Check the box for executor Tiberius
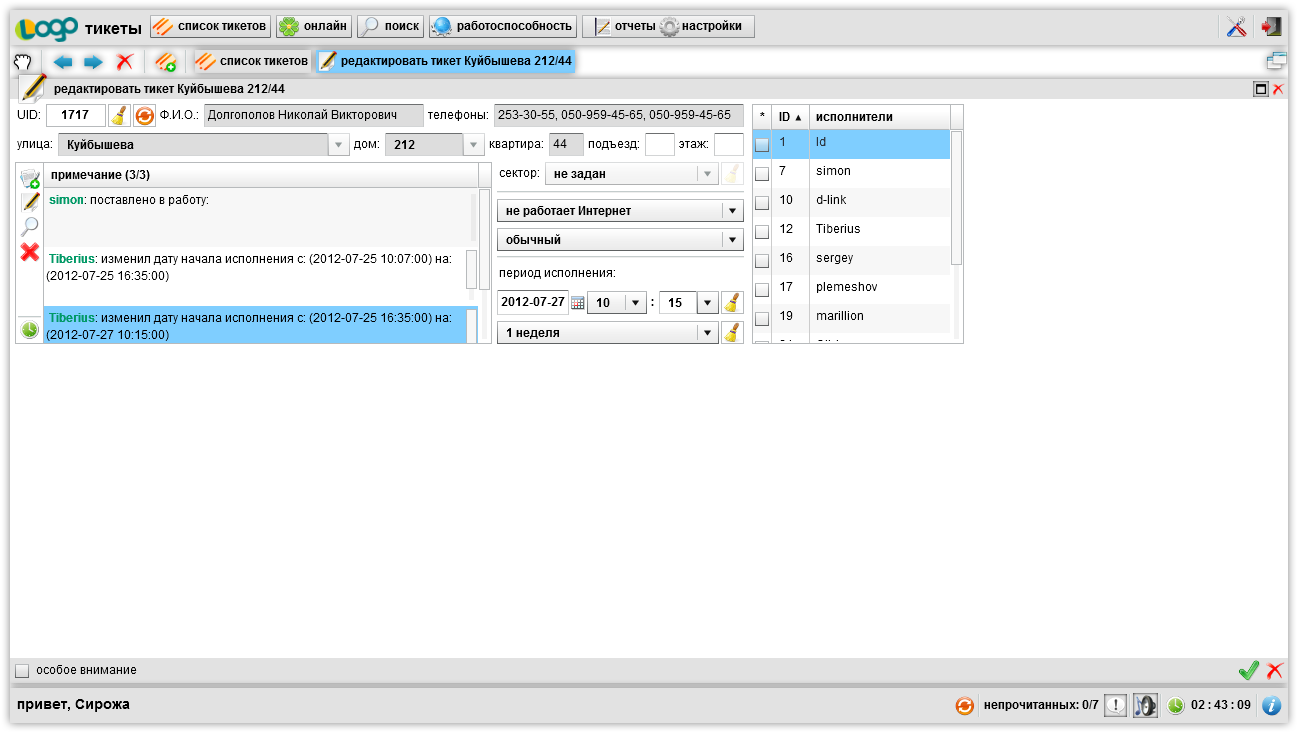This screenshot has width=1298, height=733. (762, 231)
